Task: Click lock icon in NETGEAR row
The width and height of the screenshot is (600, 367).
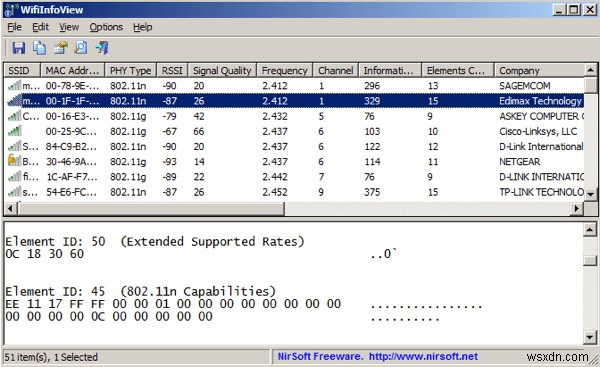Action: point(15,161)
